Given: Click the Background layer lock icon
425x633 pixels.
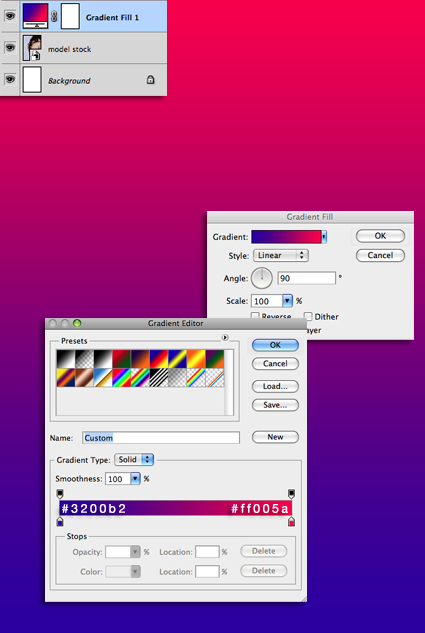Looking at the screenshot, I should tap(150, 80).
